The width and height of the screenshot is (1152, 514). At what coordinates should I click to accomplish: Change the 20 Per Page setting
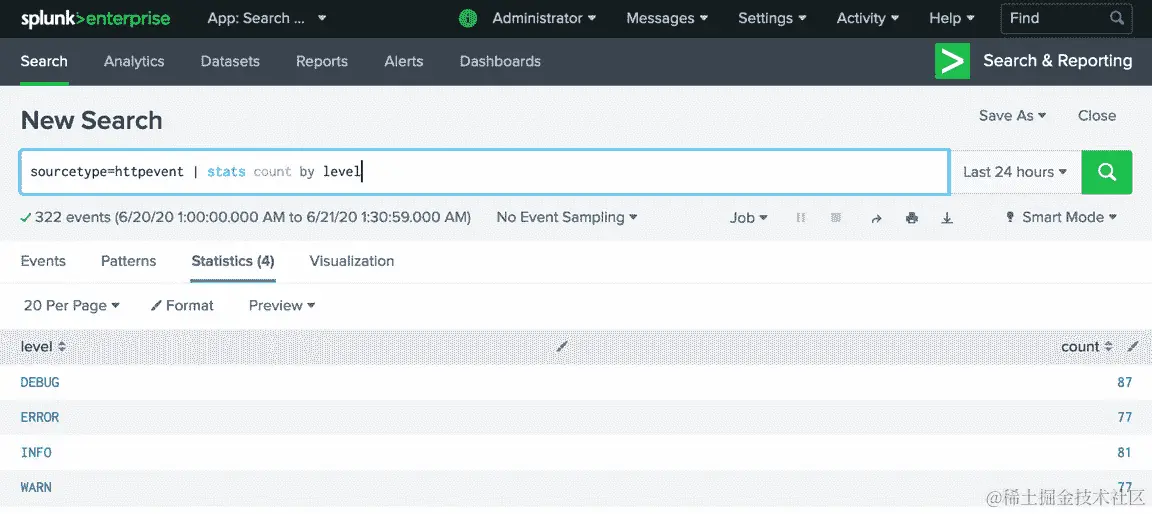point(71,305)
